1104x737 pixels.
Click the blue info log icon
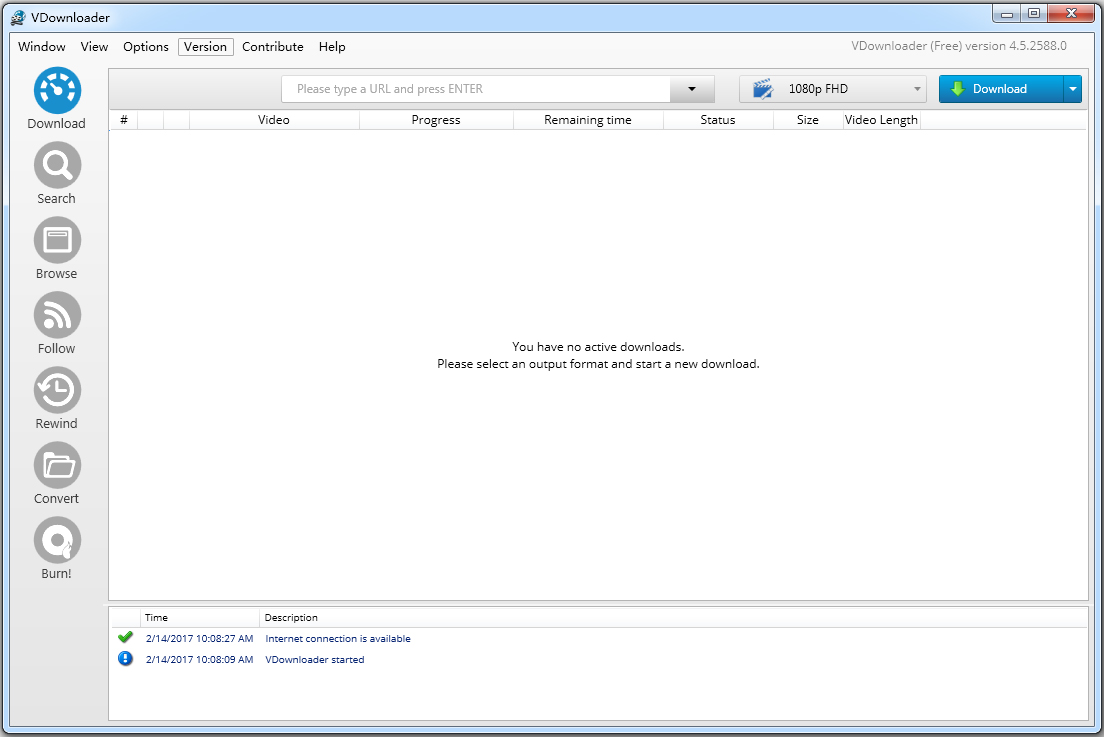[125, 658]
